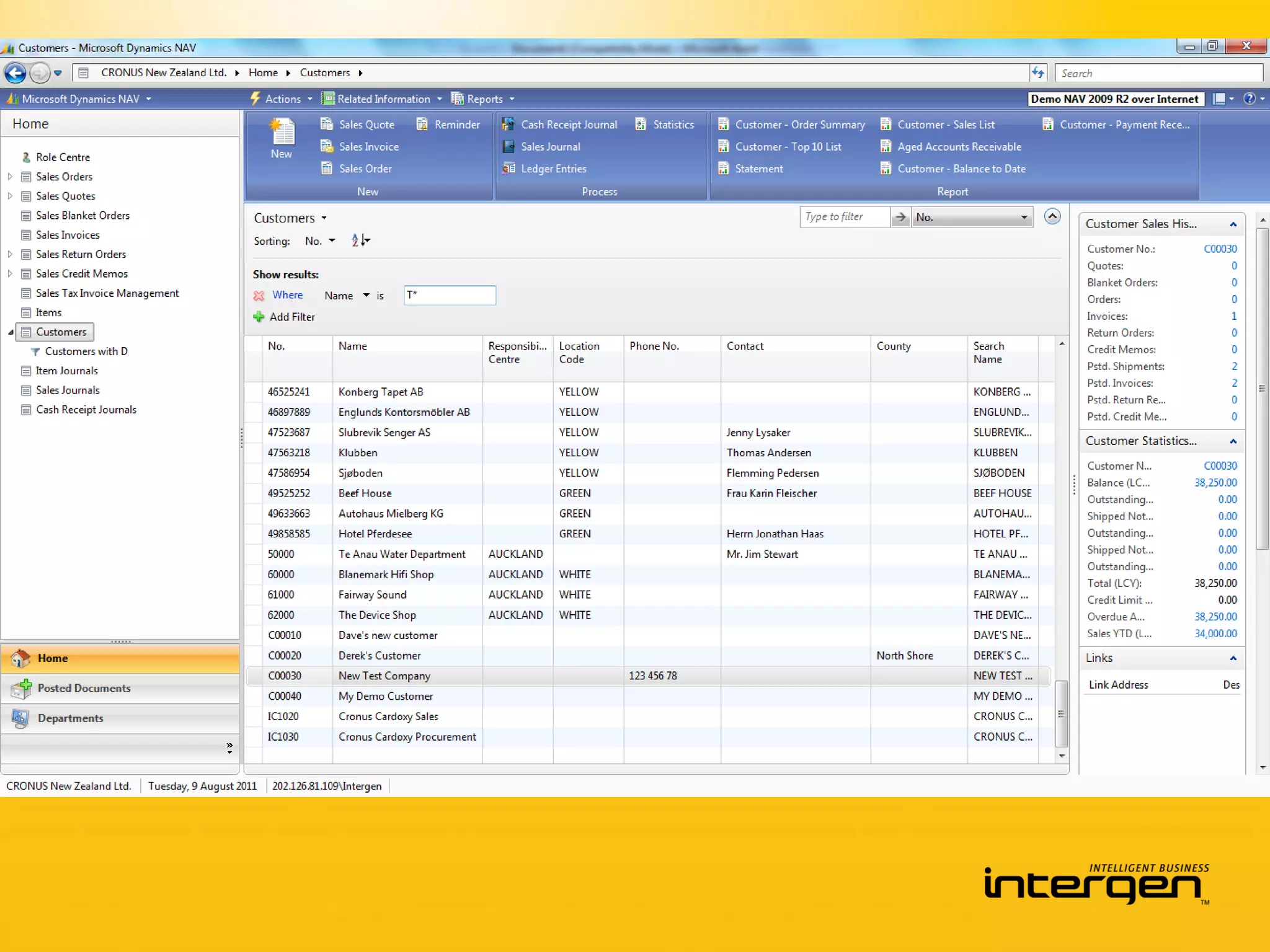
Task: Click the Where filter link
Action: 288,295
